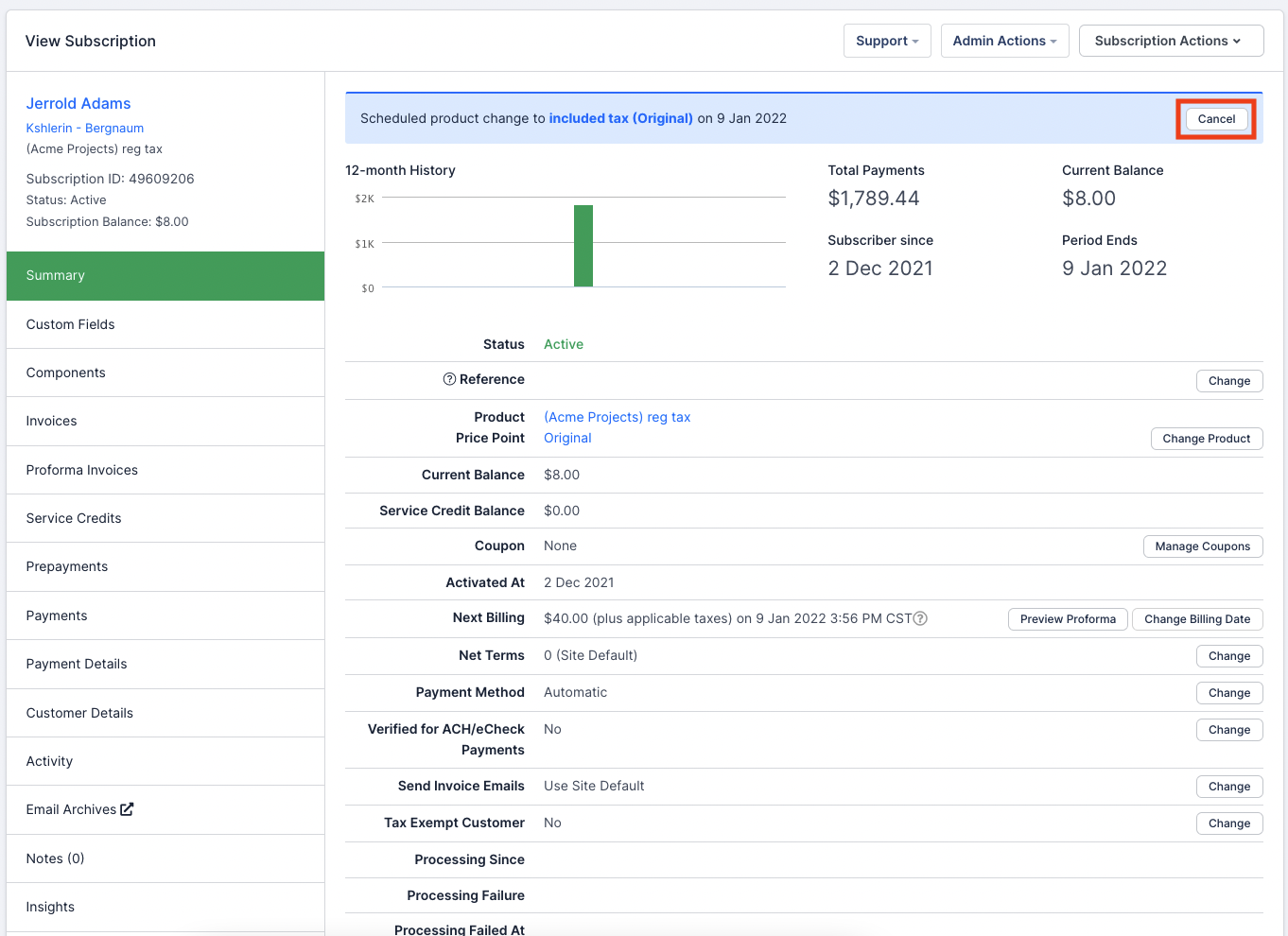Screen dimensions: 1288x936
Task: Go to the Components tab
Action: pos(66,373)
